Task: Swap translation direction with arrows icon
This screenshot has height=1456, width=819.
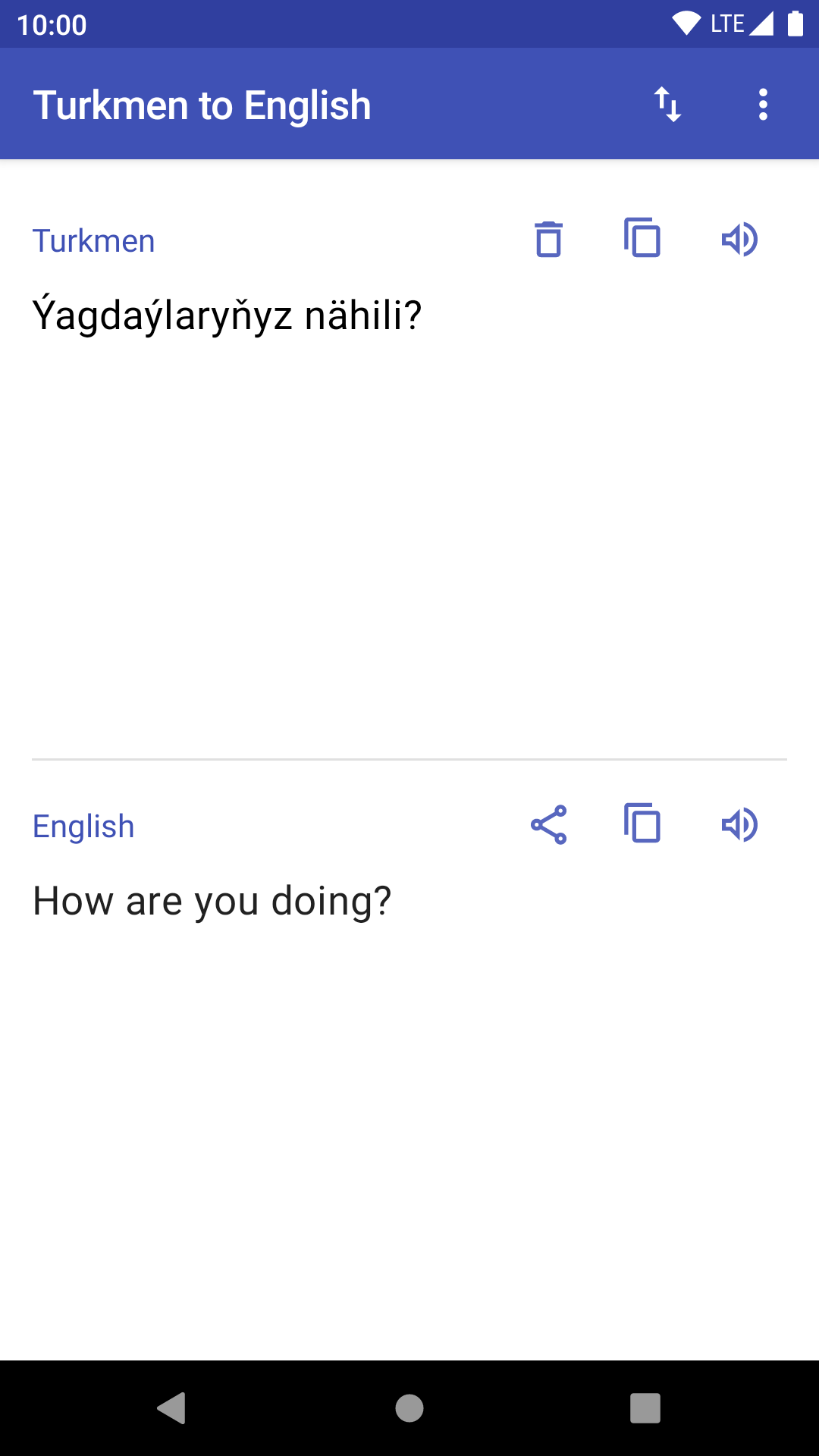Action: pyautogui.click(x=668, y=105)
